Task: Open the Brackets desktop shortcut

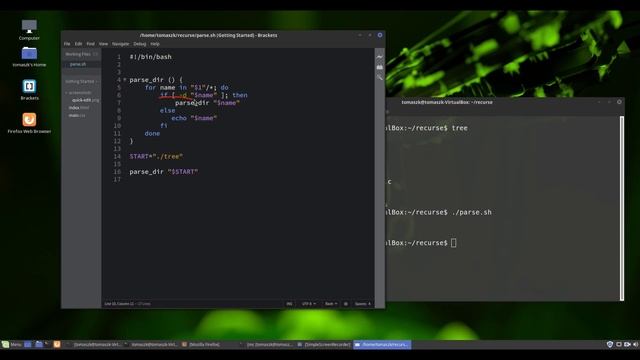Action: pos(29,90)
